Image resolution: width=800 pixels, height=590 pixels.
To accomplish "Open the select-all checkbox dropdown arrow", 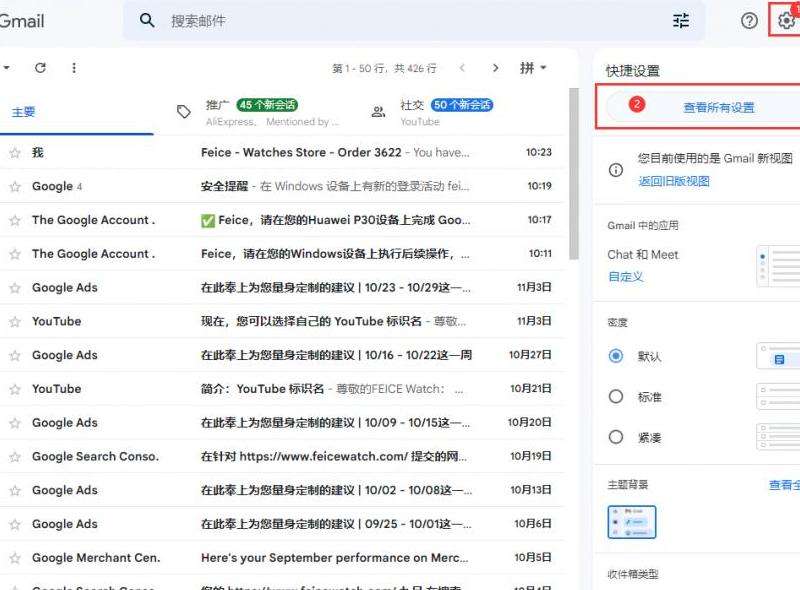I will click(7, 68).
